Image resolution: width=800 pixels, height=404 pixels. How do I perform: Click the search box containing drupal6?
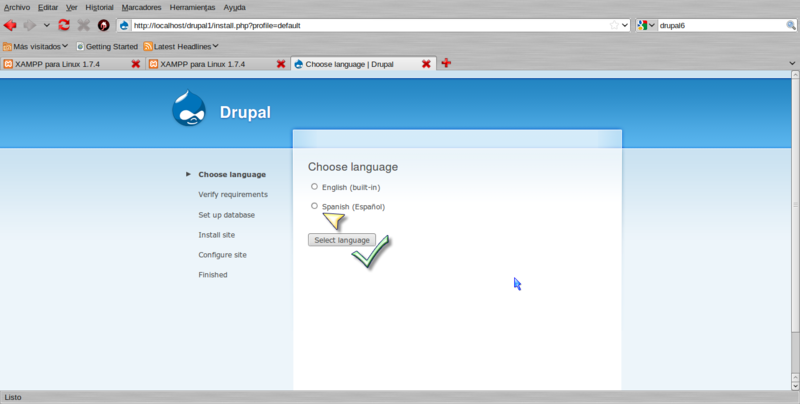click(x=720, y=25)
